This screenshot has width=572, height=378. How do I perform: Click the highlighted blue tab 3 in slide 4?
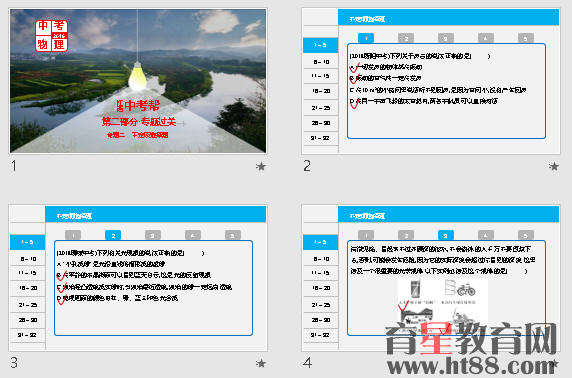coord(445,235)
